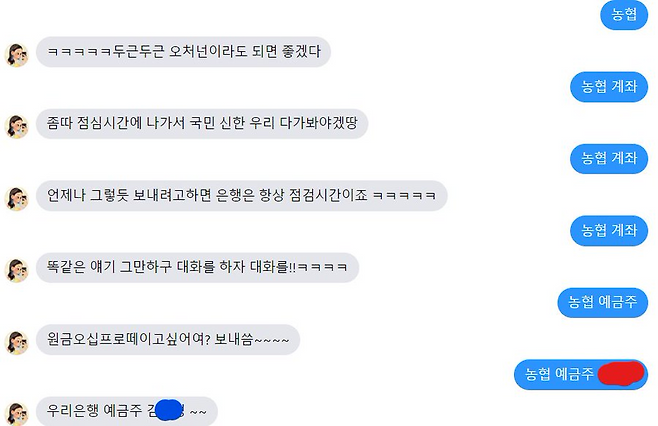Click the avatar beside the ㅋㅋㅋㅋㅋ두근두근 message

tap(16, 55)
